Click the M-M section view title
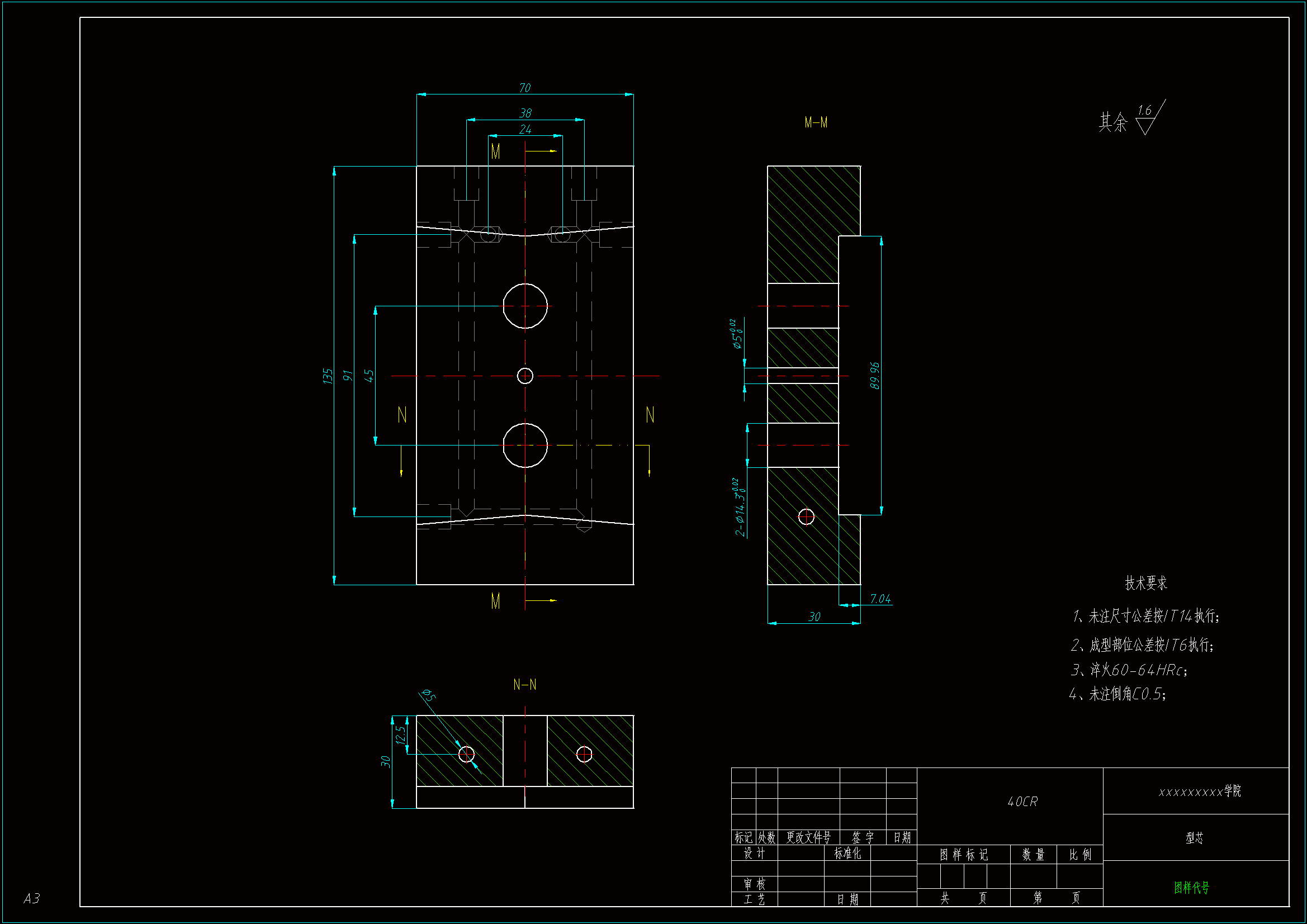Viewport: 1307px width, 924px height. pos(816,122)
